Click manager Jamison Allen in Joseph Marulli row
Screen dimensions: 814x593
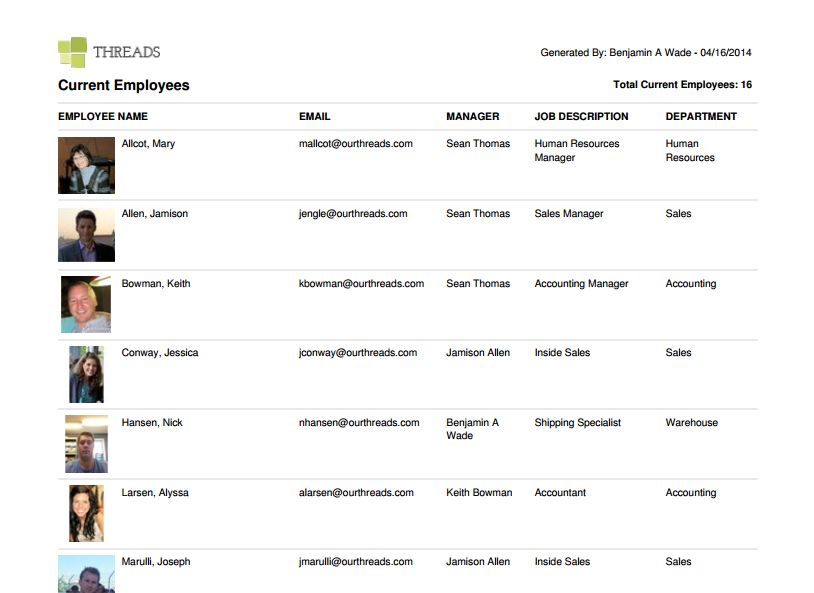tap(478, 561)
